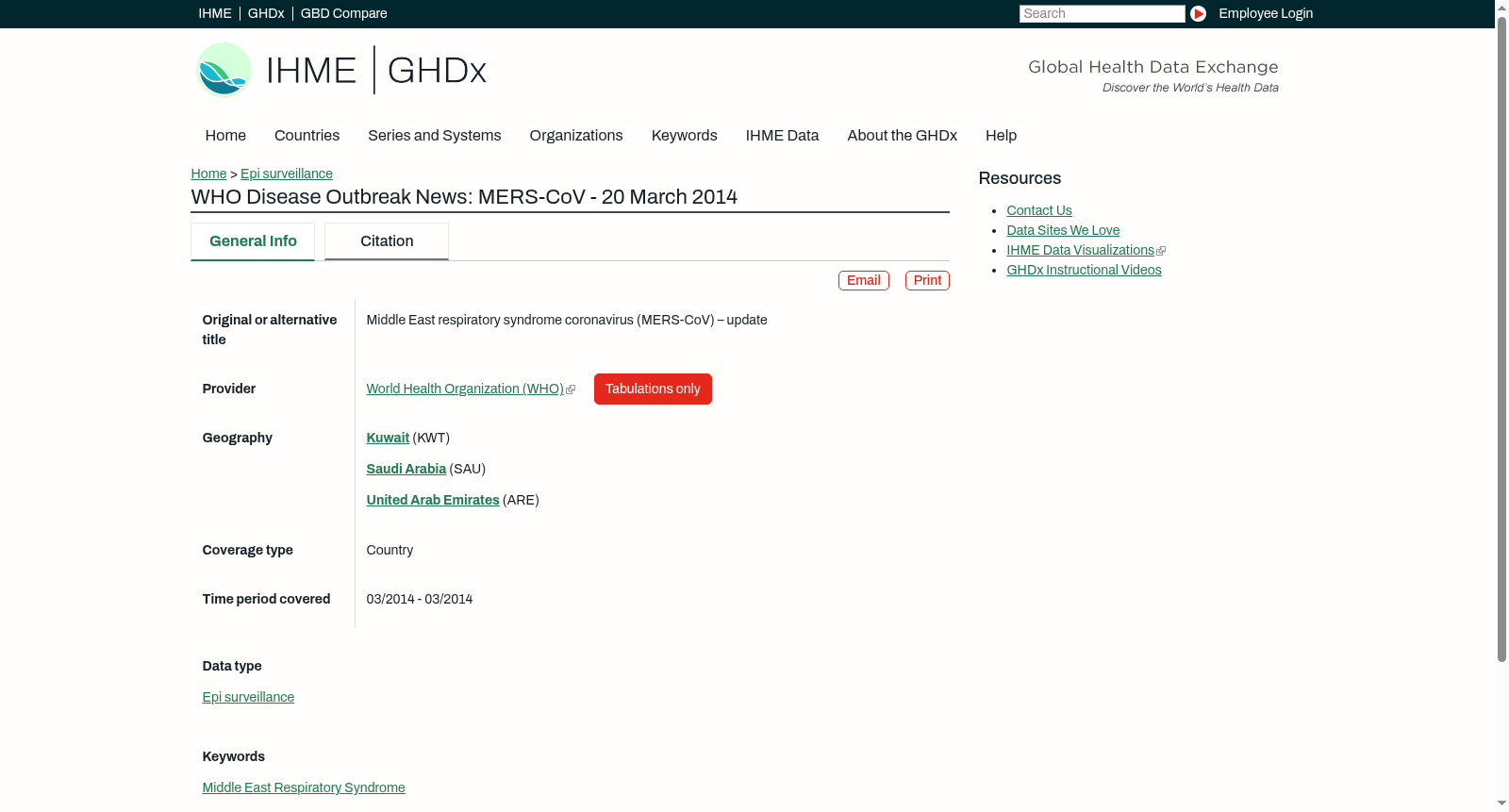Open Kuwait geography link
The height and width of the screenshot is (812, 1509).
(388, 438)
